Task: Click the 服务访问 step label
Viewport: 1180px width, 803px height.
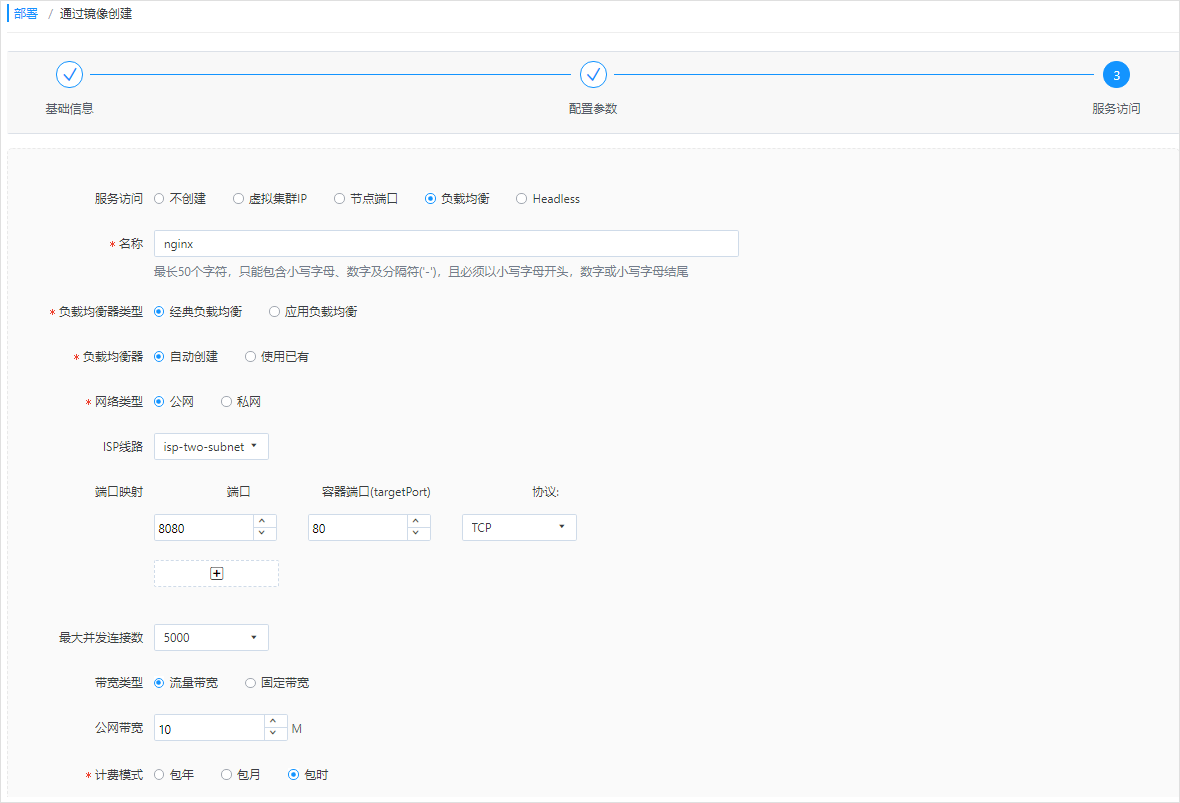Action: coord(1116,108)
